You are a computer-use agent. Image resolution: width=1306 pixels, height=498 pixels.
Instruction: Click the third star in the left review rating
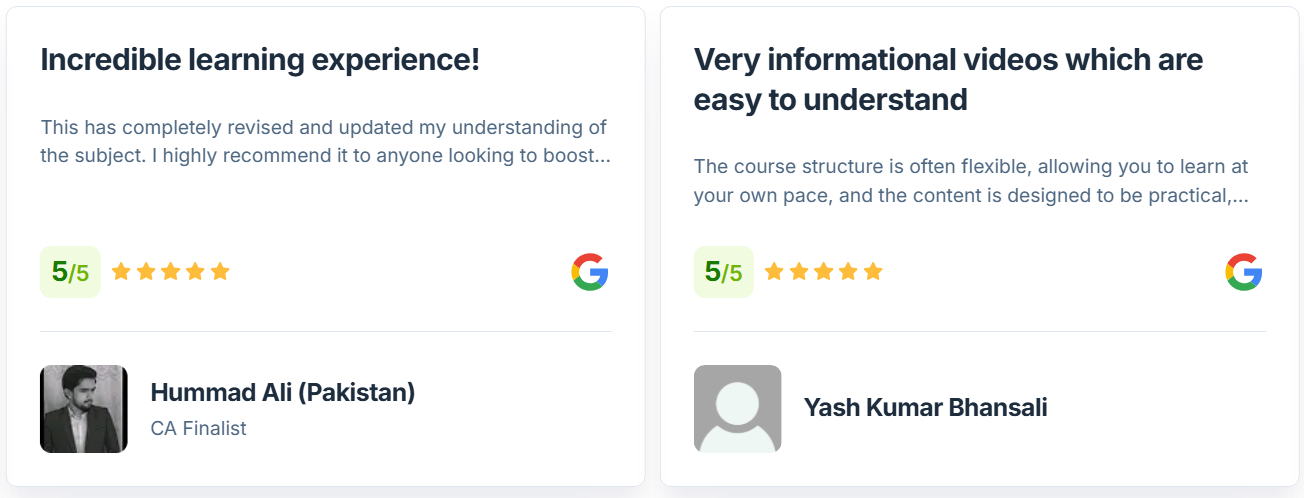(171, 271)
